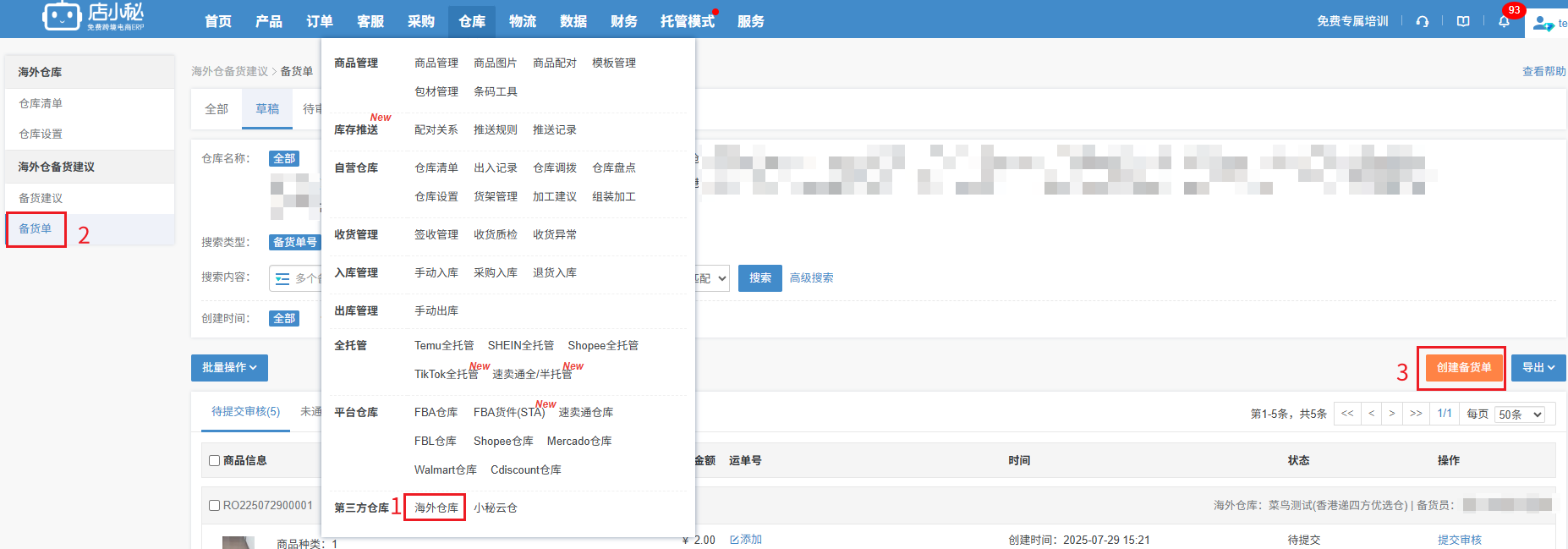Select 备货建议 in the left sidebar

[x=41, y=198]
